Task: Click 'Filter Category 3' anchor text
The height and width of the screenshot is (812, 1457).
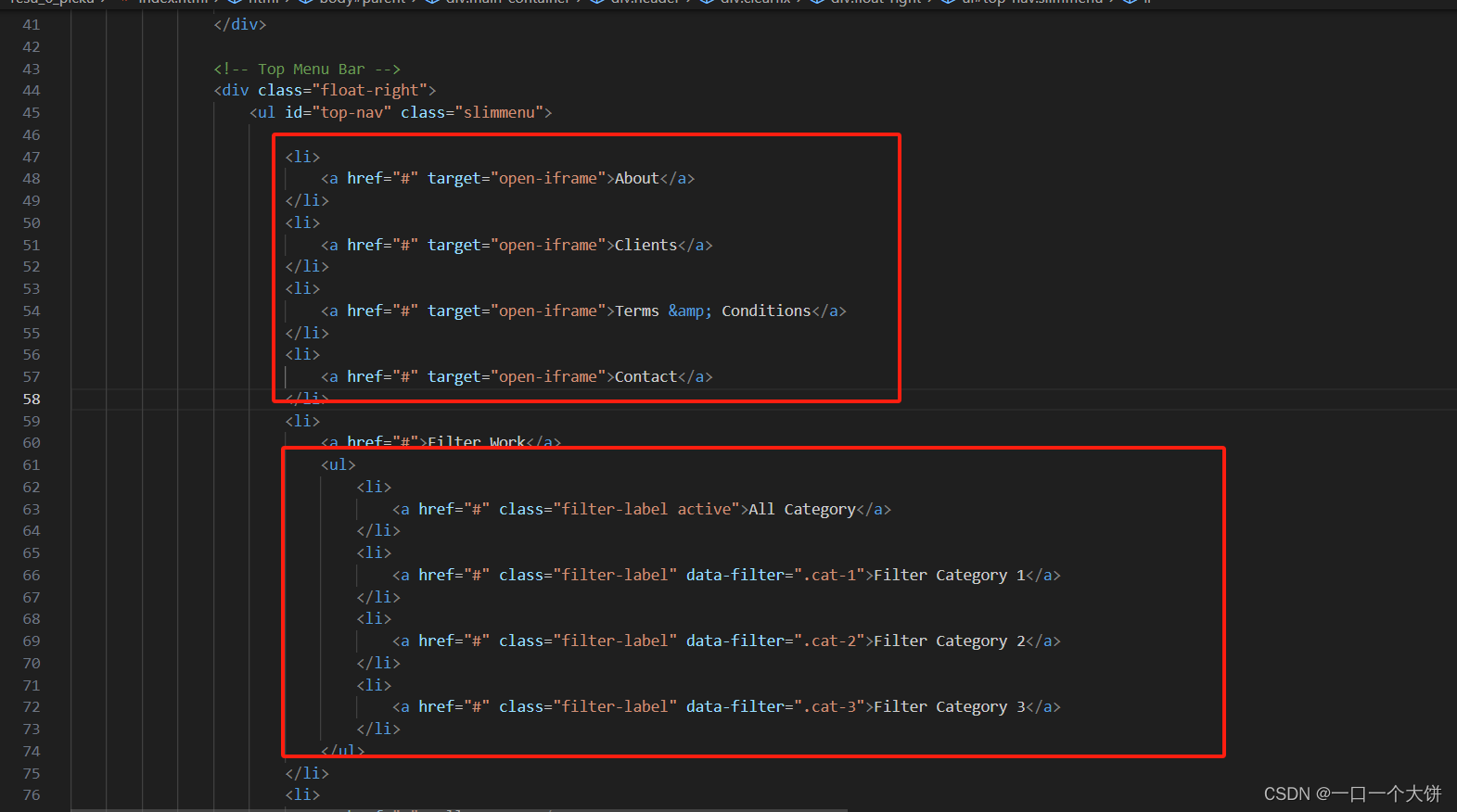Action: point(950,706)
